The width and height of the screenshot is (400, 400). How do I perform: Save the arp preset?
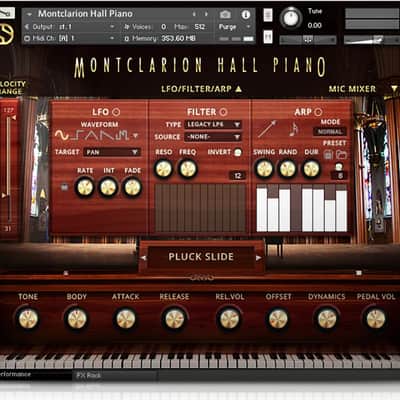[328, 154]
